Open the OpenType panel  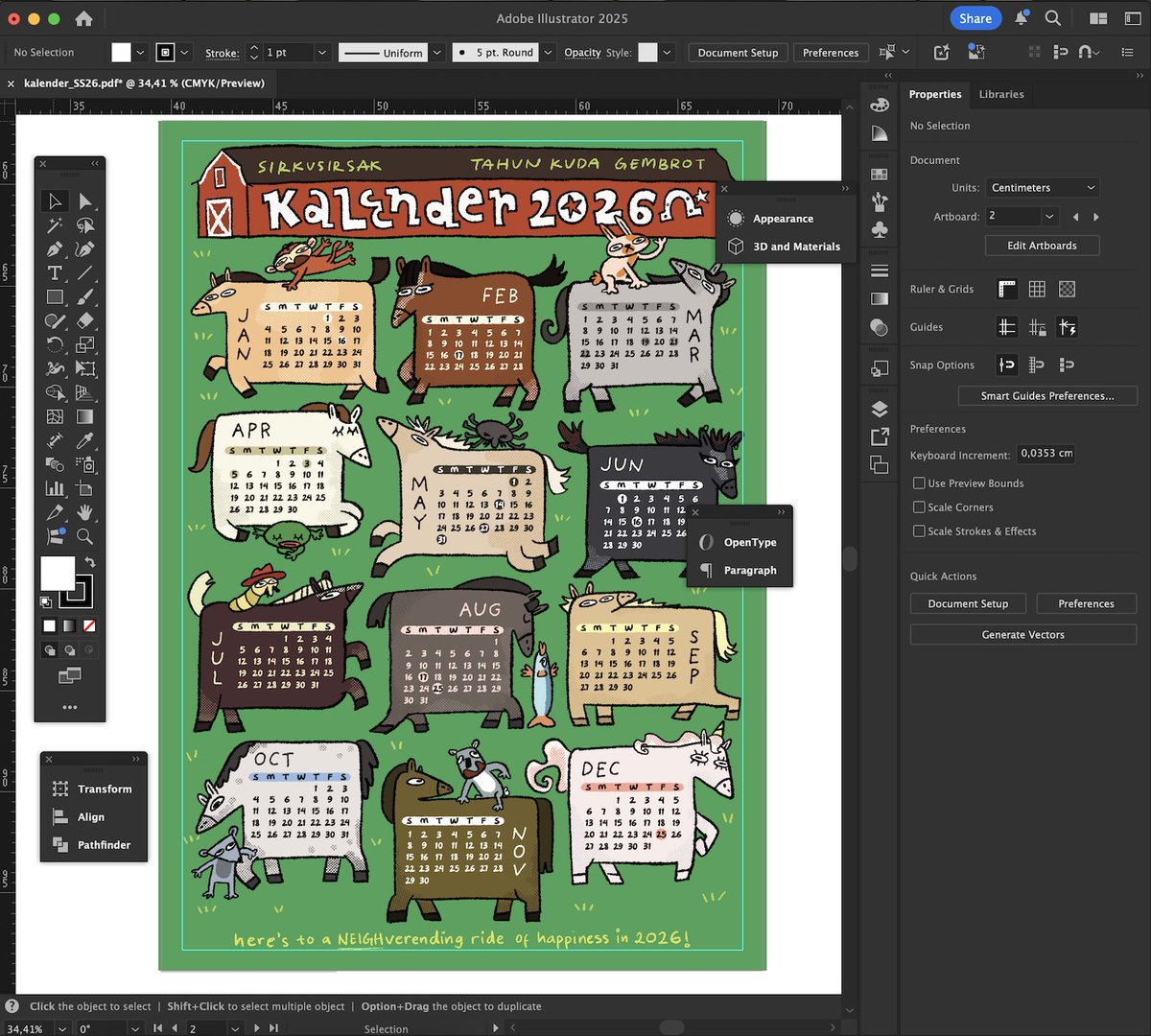(740, 542)
